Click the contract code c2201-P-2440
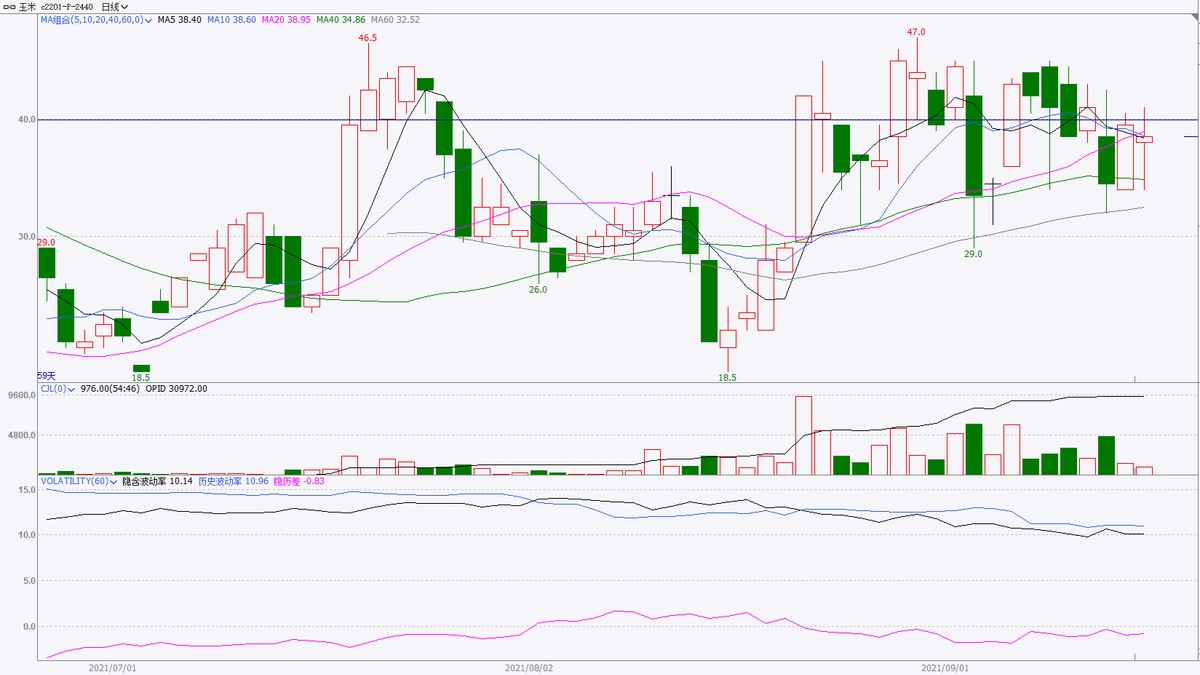 point(68,6)
